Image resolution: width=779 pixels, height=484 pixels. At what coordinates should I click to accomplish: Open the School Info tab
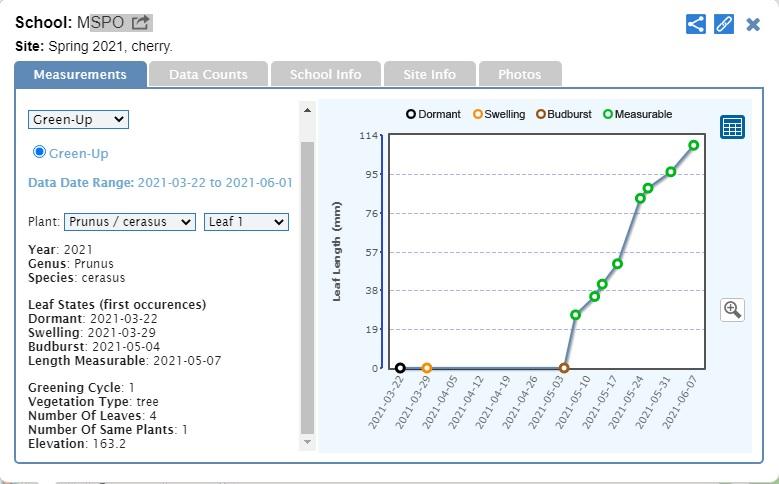coord(325,74)
